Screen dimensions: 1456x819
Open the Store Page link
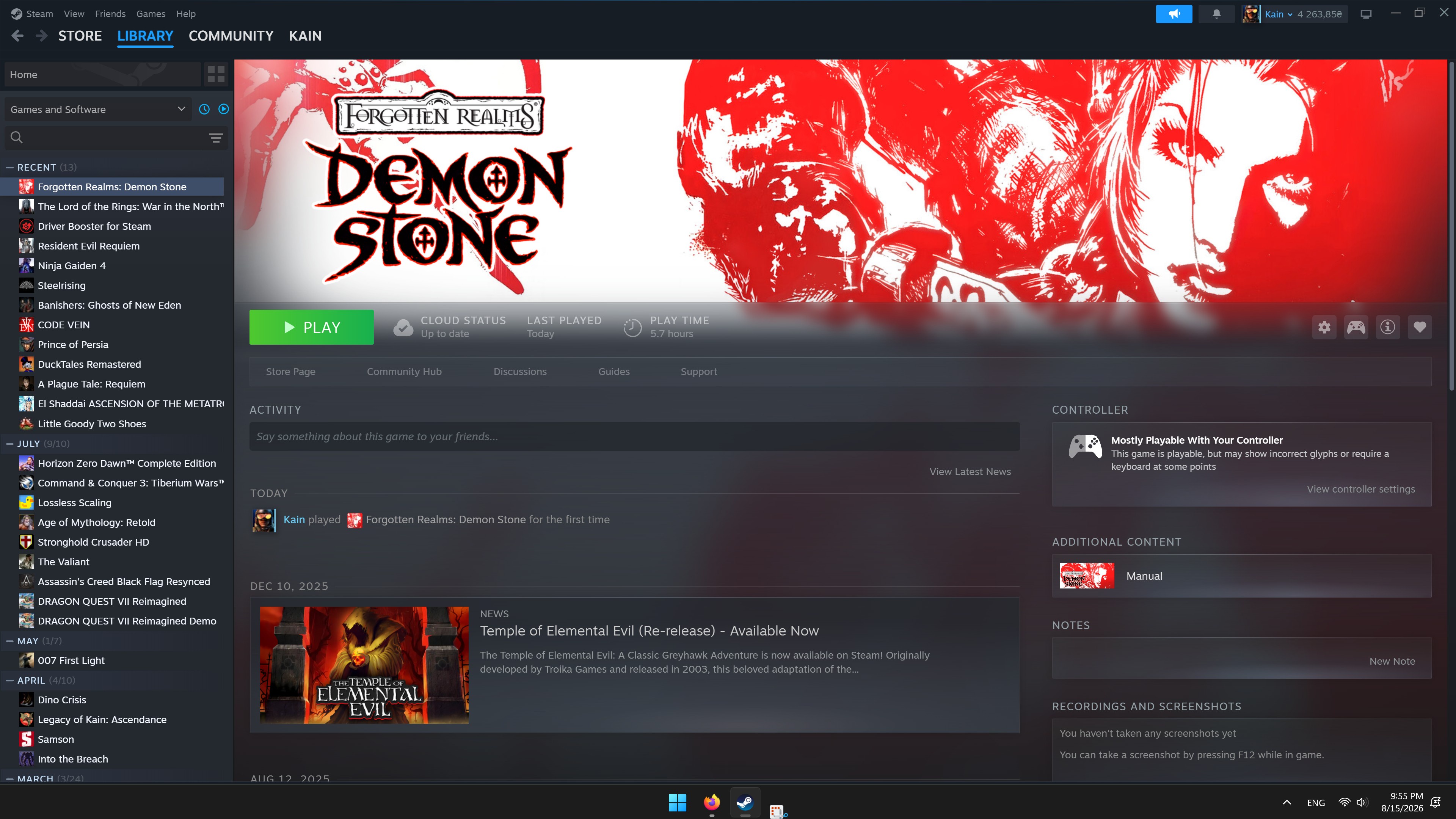pos(290,371)
